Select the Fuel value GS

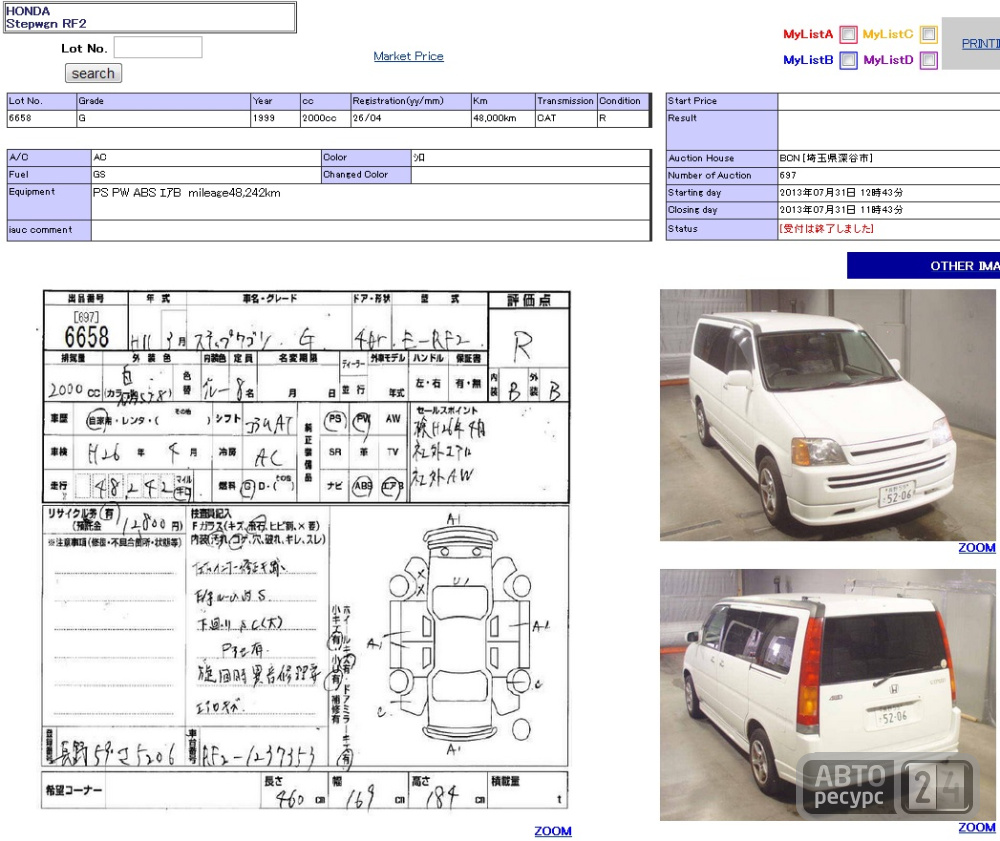pos(99,174)
